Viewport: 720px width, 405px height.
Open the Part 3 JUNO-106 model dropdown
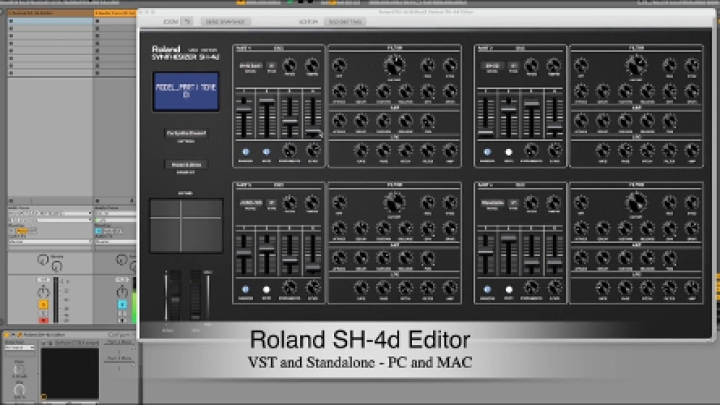coord(250,202)
